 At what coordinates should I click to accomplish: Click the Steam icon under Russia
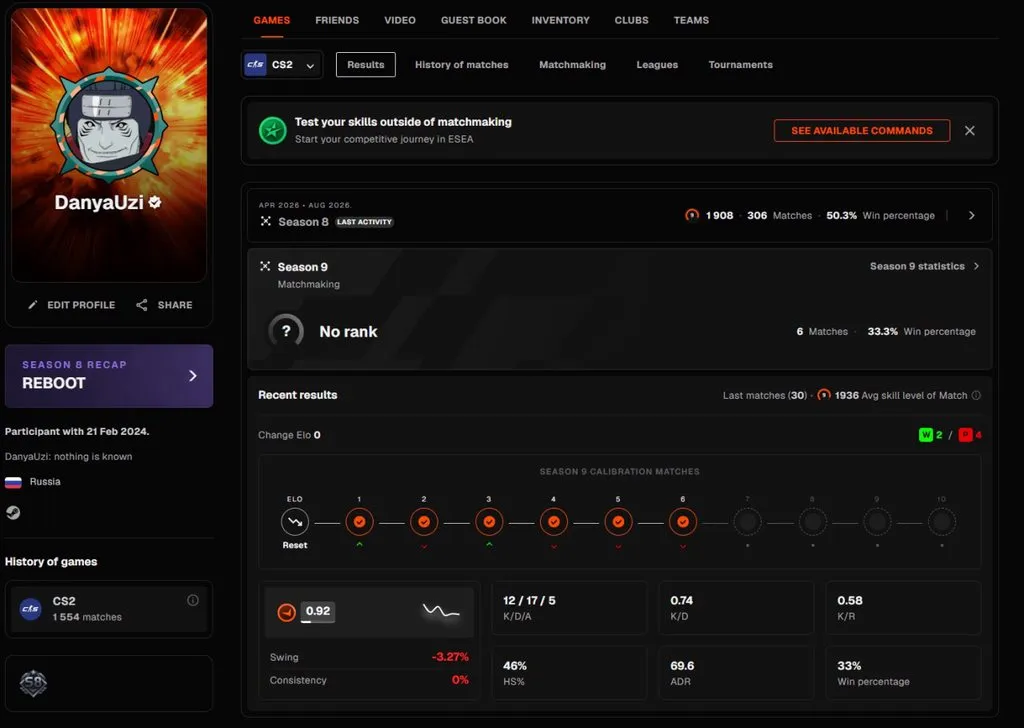coord(13,513)
